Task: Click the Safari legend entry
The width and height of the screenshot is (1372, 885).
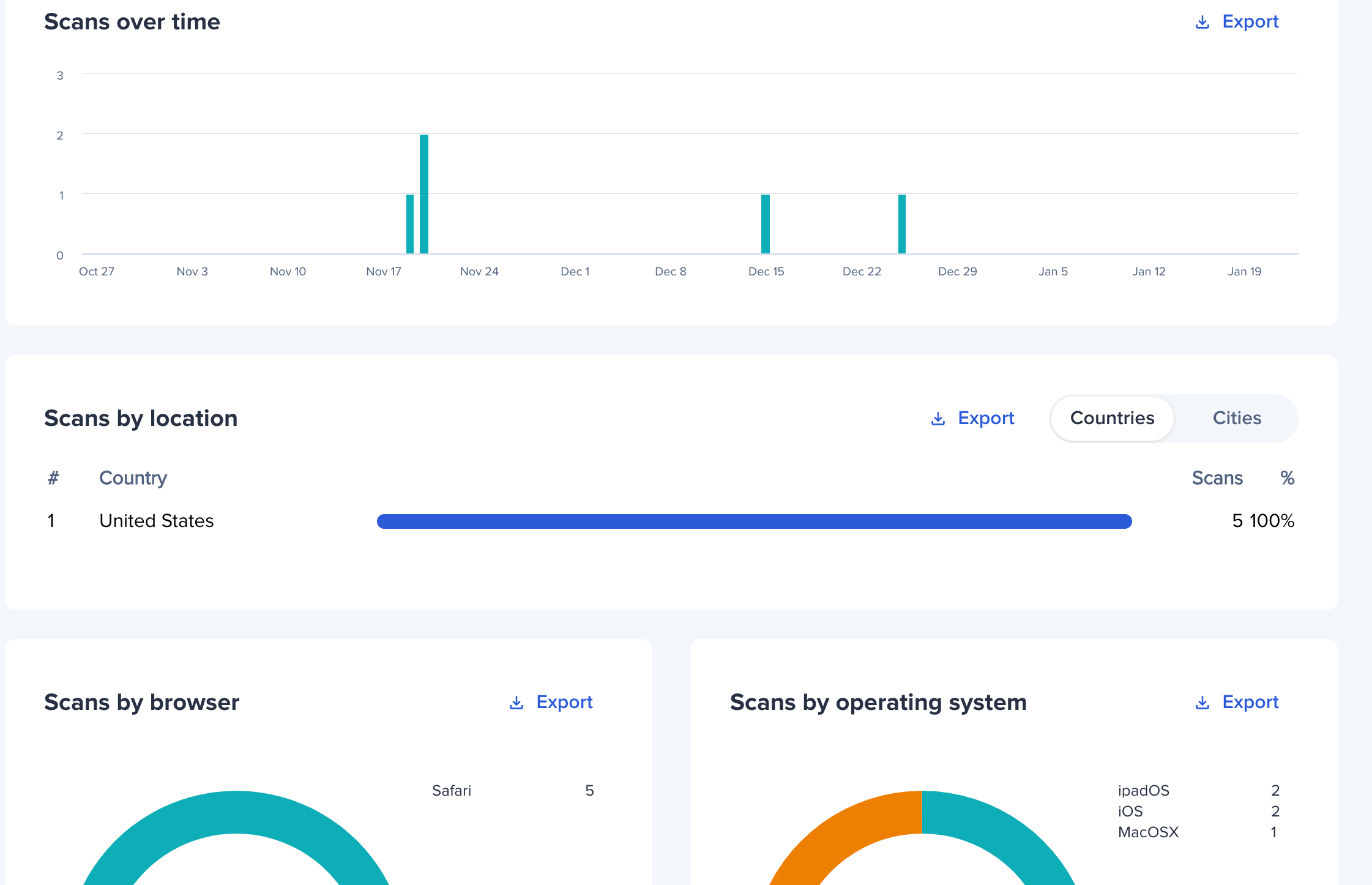Action: pos(452,791)
